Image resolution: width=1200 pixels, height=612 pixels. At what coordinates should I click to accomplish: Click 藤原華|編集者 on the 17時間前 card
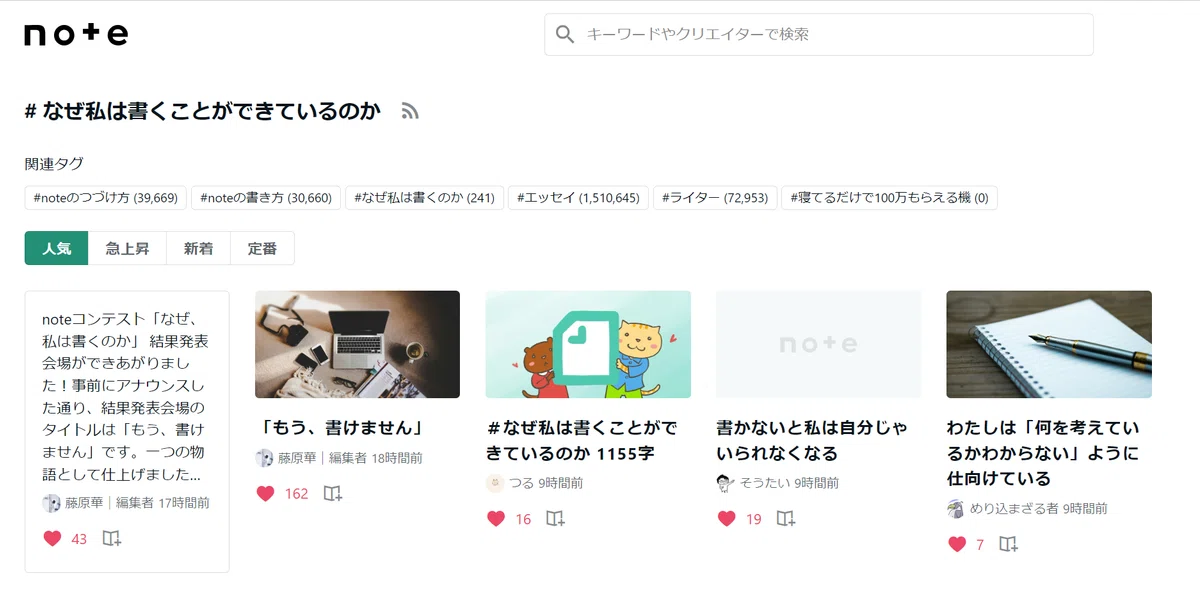click(x=109, y=503)
